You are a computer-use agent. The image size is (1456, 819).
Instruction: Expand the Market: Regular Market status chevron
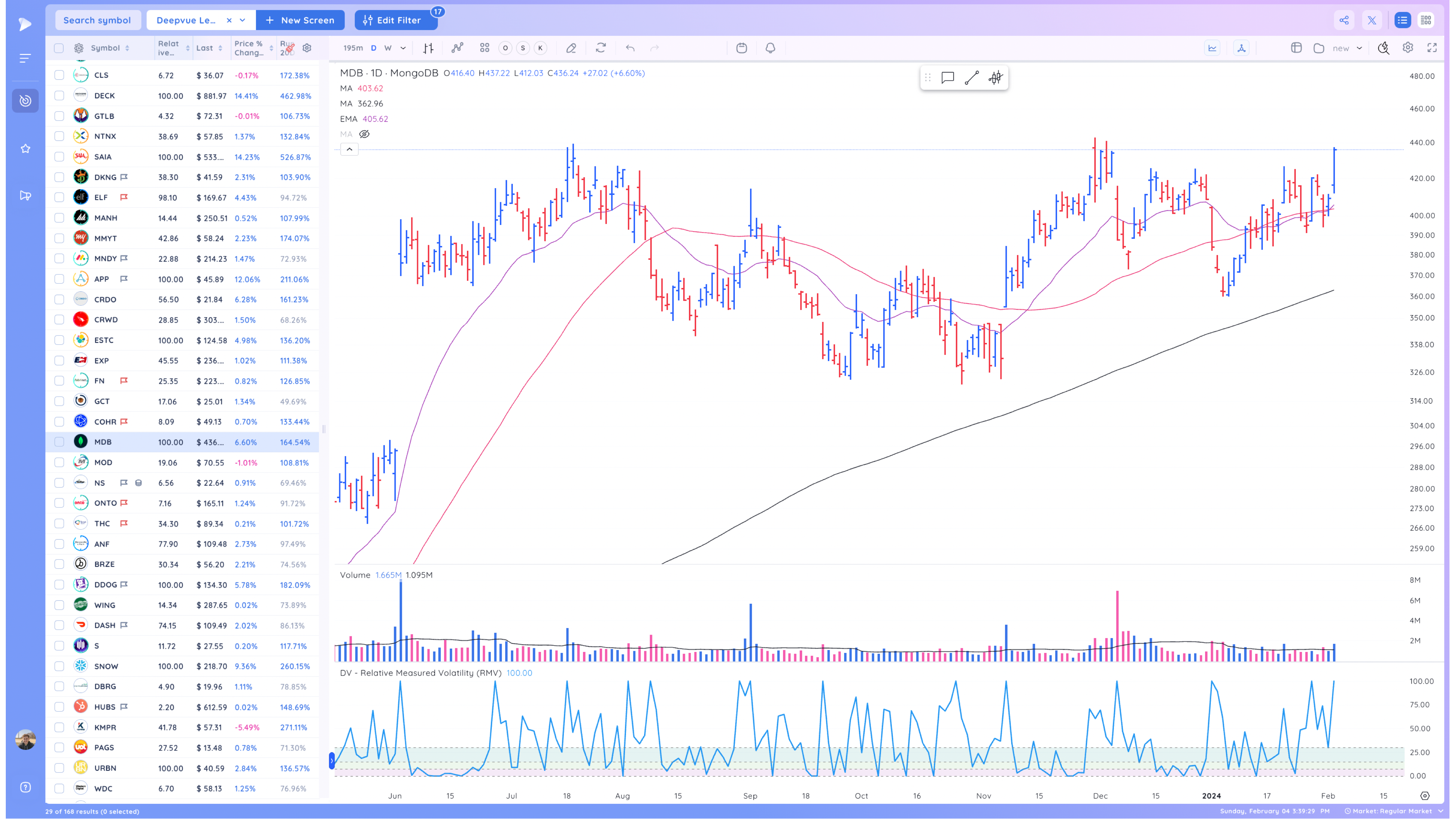coord(1440,811)
